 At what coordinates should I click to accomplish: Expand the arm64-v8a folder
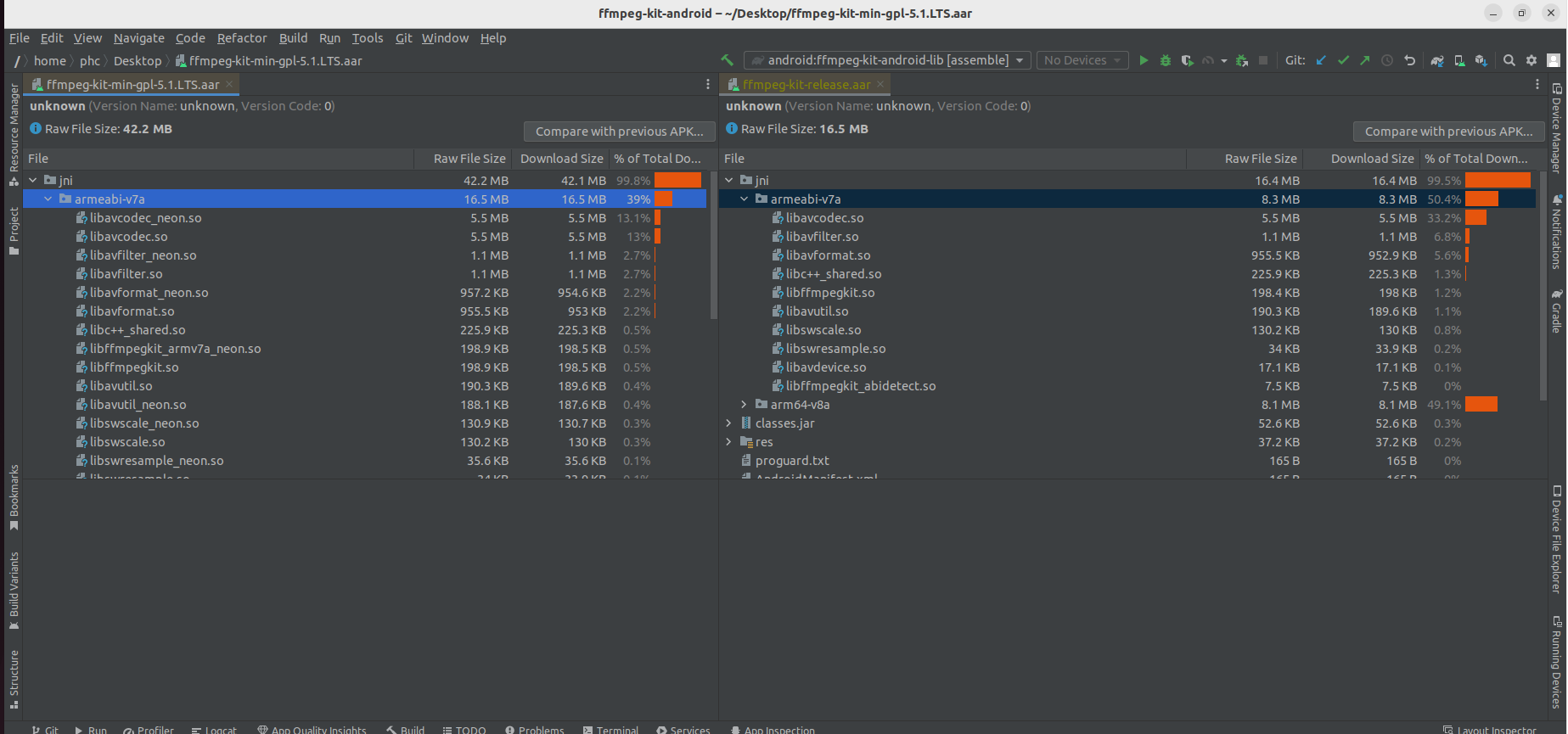pyautogui.click(x=745, y=404)
